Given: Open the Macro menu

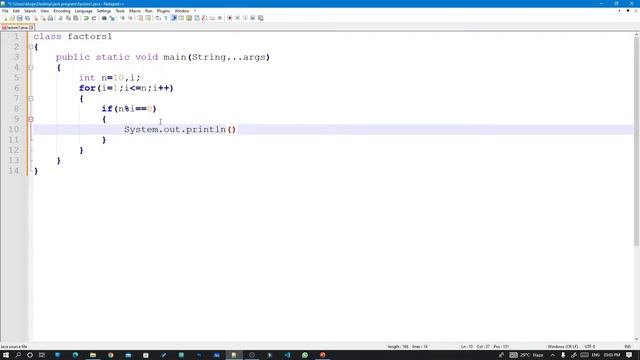Looking at the screenshot, I should (135, 11).
